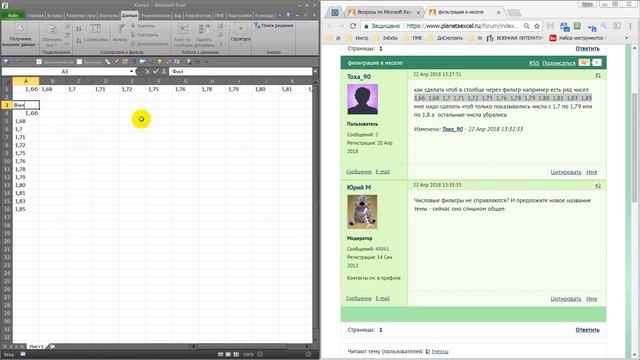Viewport: 640px width, 360px height.
Task: Select cell A16 with value 1,85
Action: 26,209
